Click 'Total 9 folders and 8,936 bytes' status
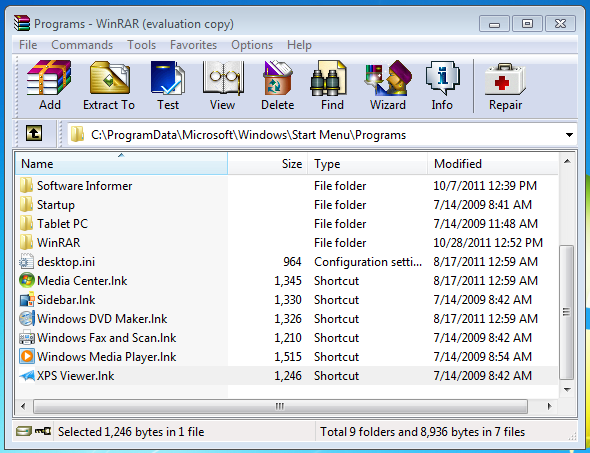 [422, 432]
